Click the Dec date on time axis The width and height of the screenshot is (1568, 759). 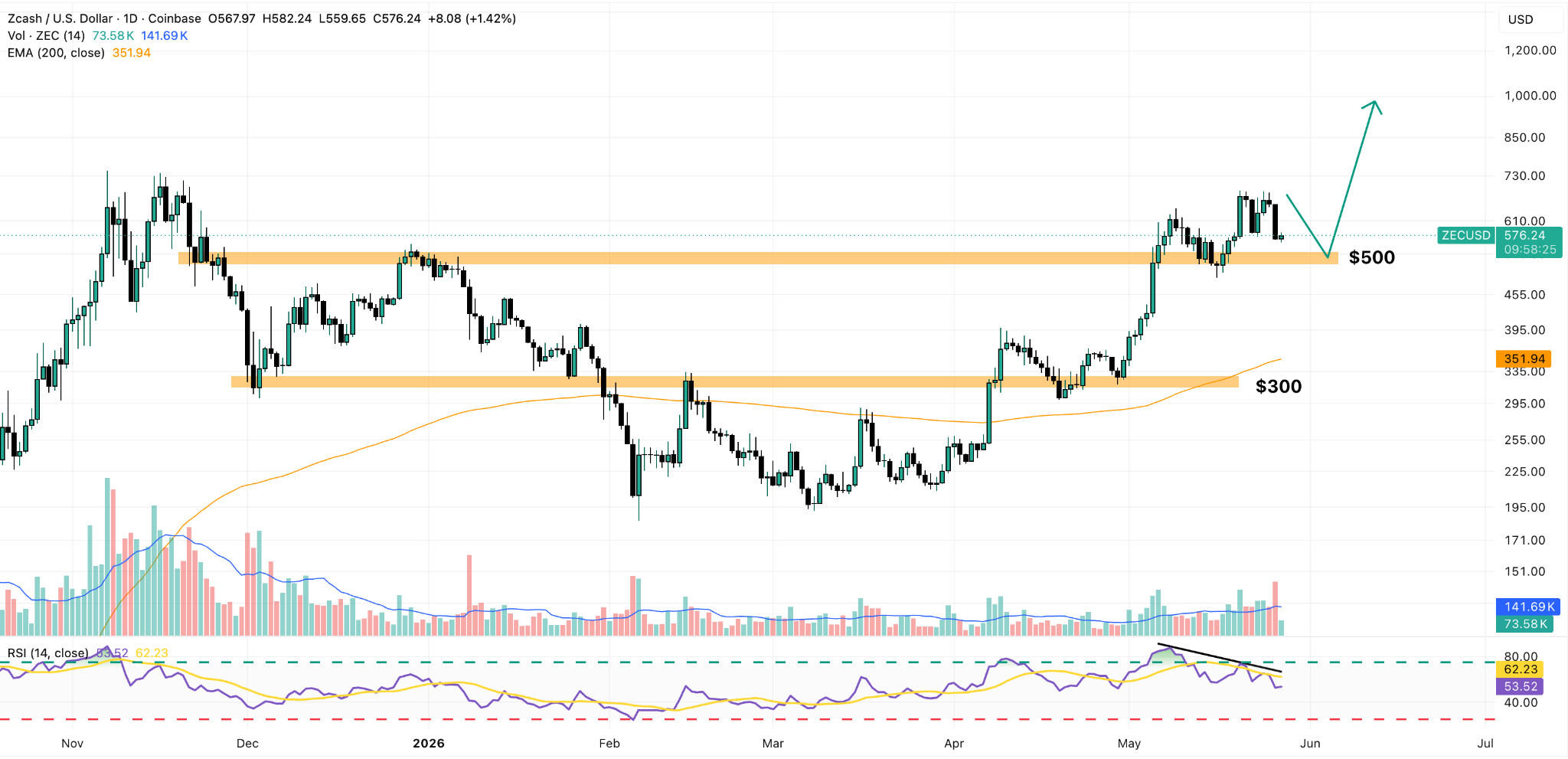coord(247,743)
